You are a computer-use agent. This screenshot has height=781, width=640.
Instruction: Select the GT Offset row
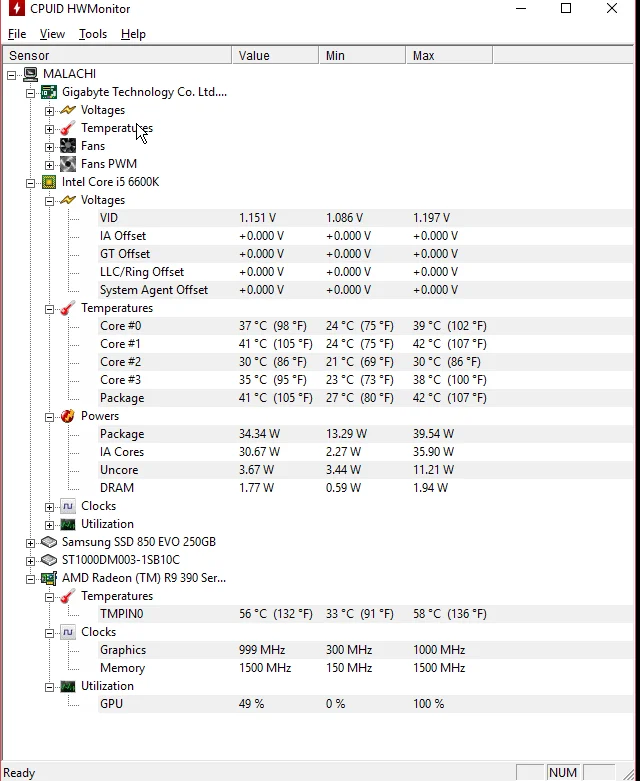click(x=365, y=254)
